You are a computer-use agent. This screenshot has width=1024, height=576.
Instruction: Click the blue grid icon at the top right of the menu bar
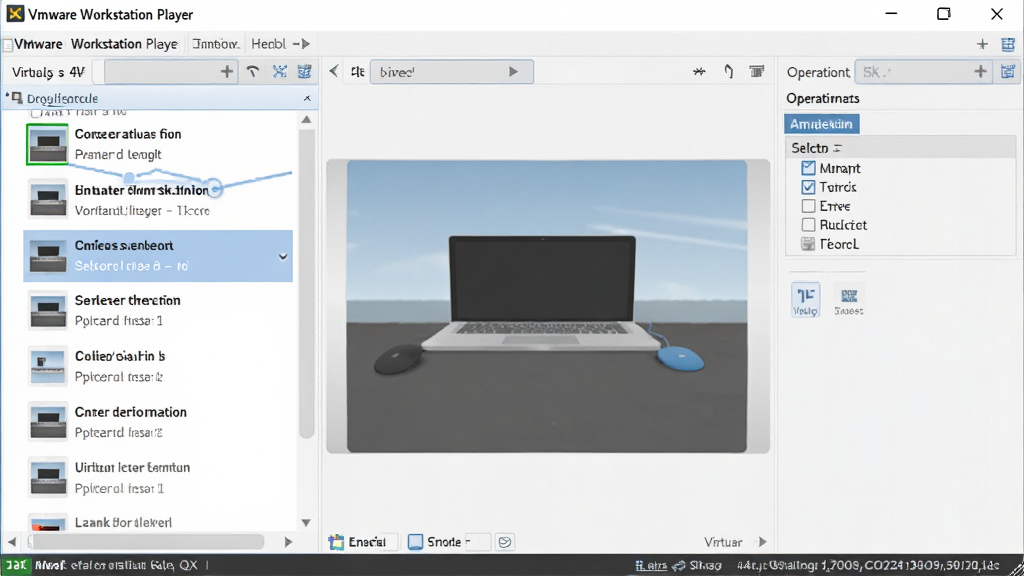(x=1008, y=44)
